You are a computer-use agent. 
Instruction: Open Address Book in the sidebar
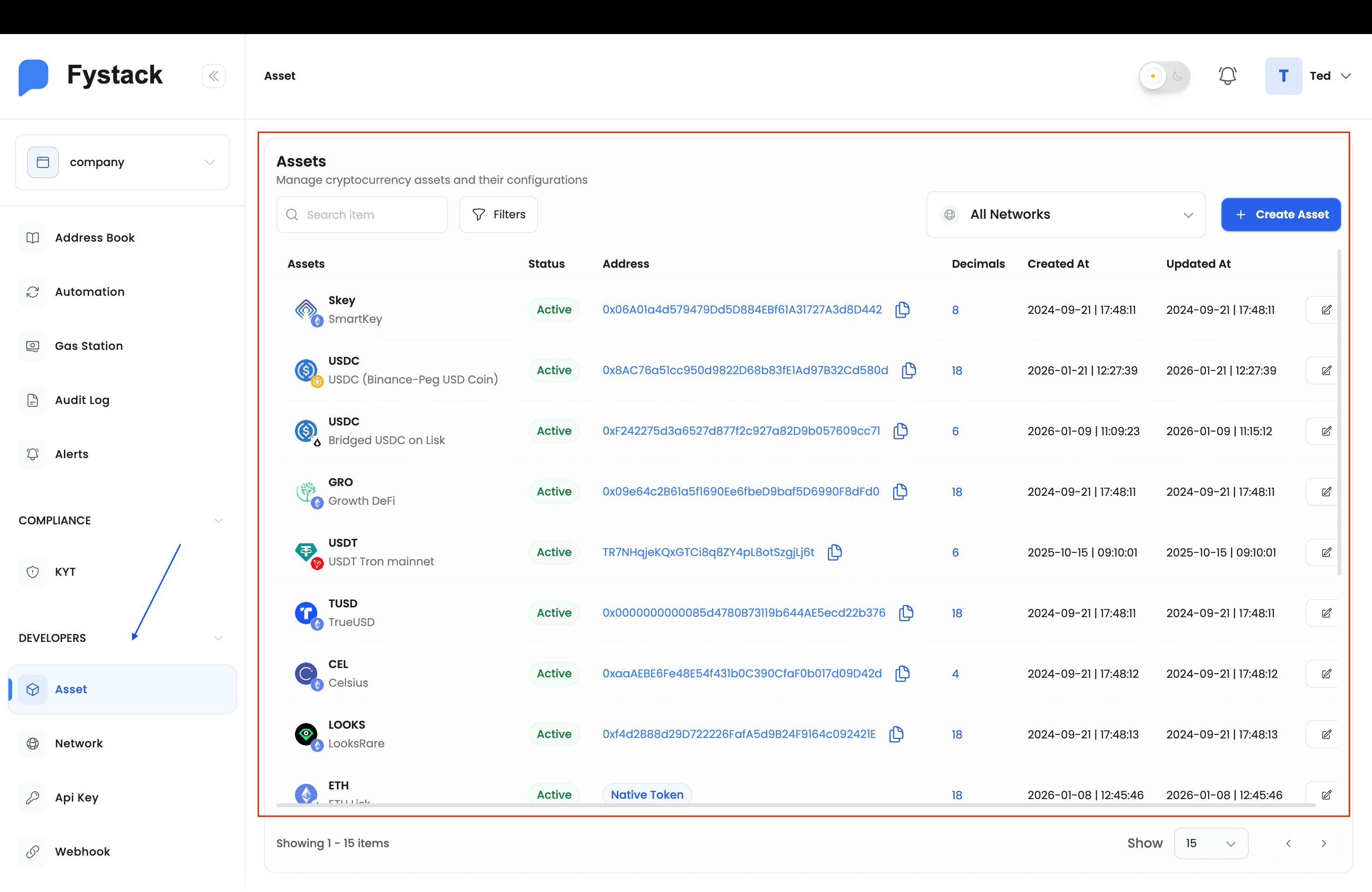pyautogui.click(x=122, y=238)
